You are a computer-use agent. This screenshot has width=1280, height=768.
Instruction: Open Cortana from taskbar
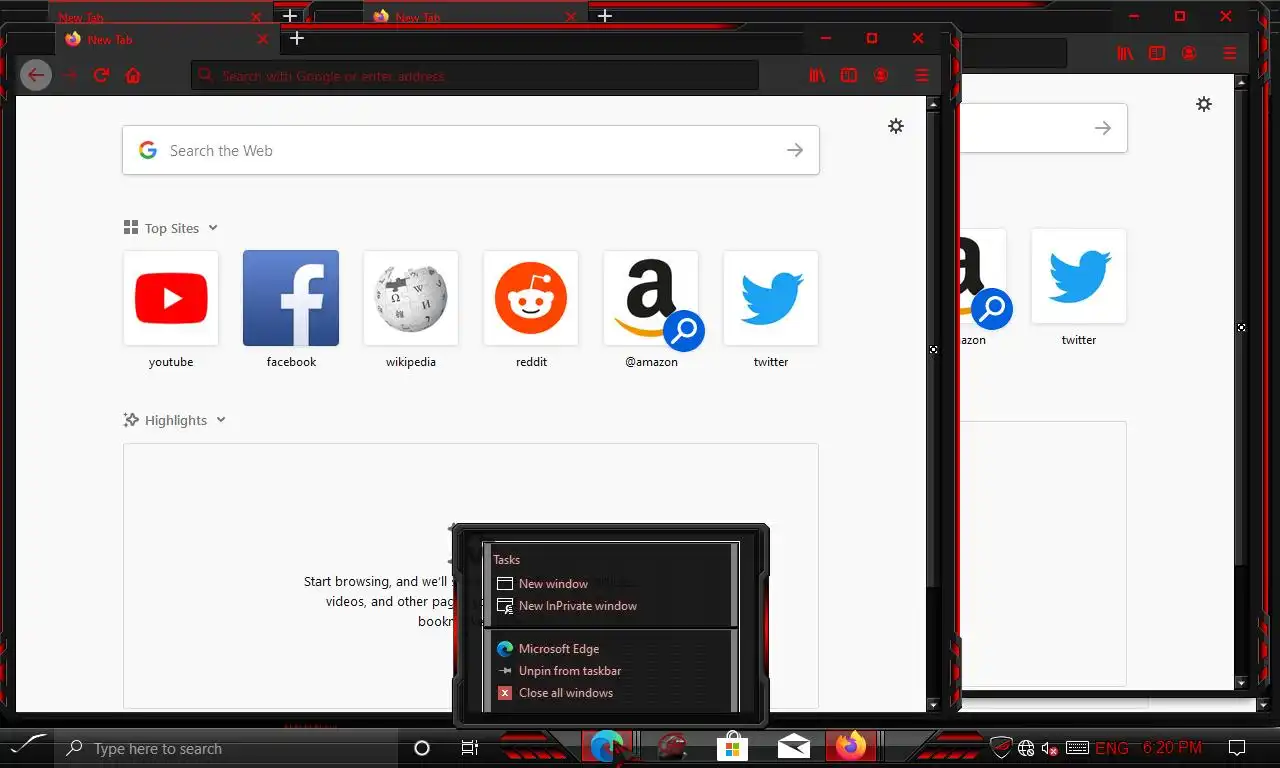coord(422,748)
